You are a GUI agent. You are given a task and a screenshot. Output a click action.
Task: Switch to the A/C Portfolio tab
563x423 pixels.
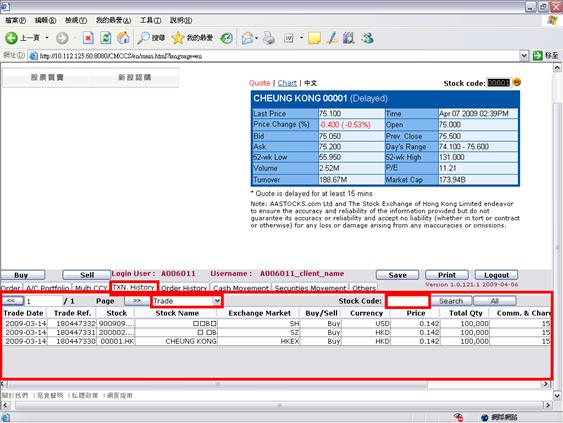coord(47,288)
